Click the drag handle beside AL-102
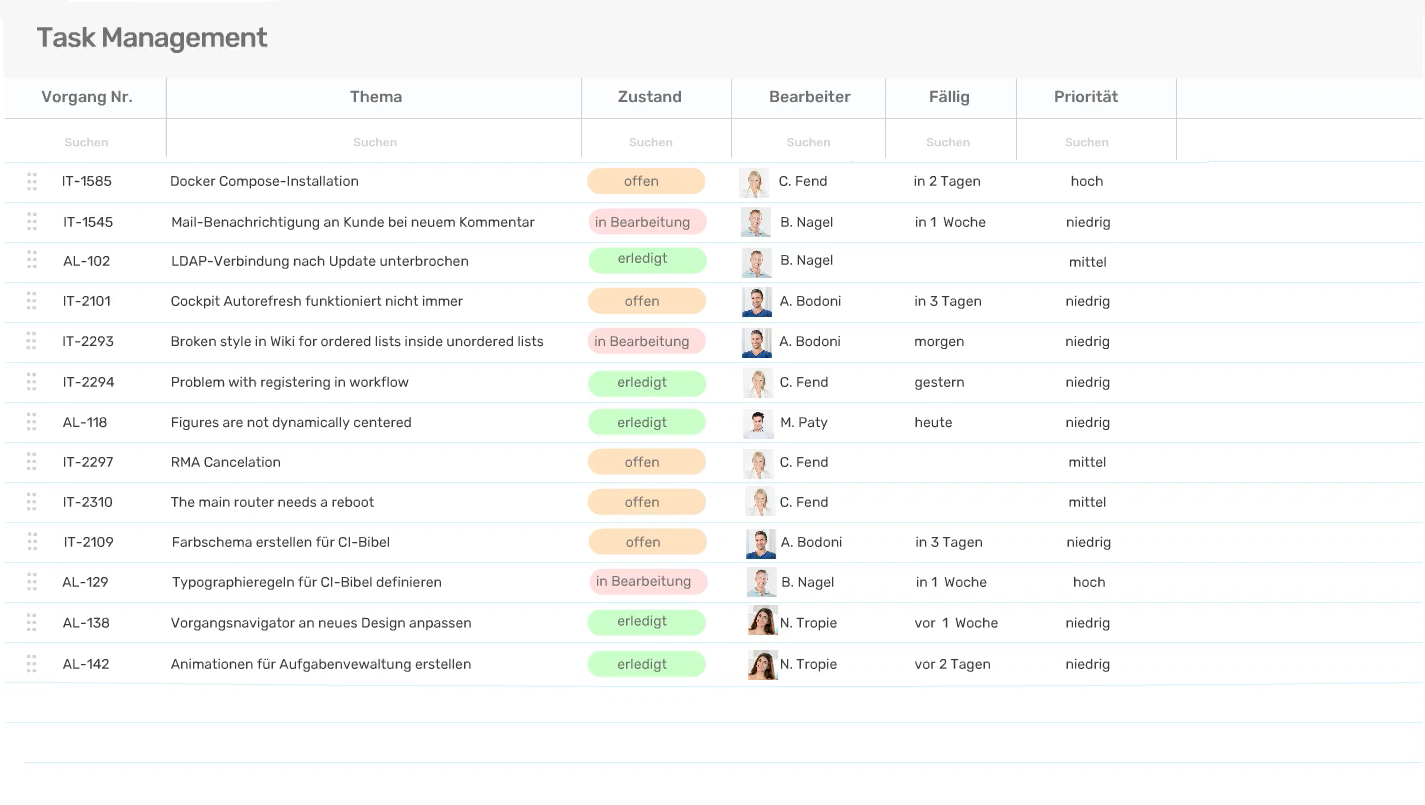 pos(32,260)
